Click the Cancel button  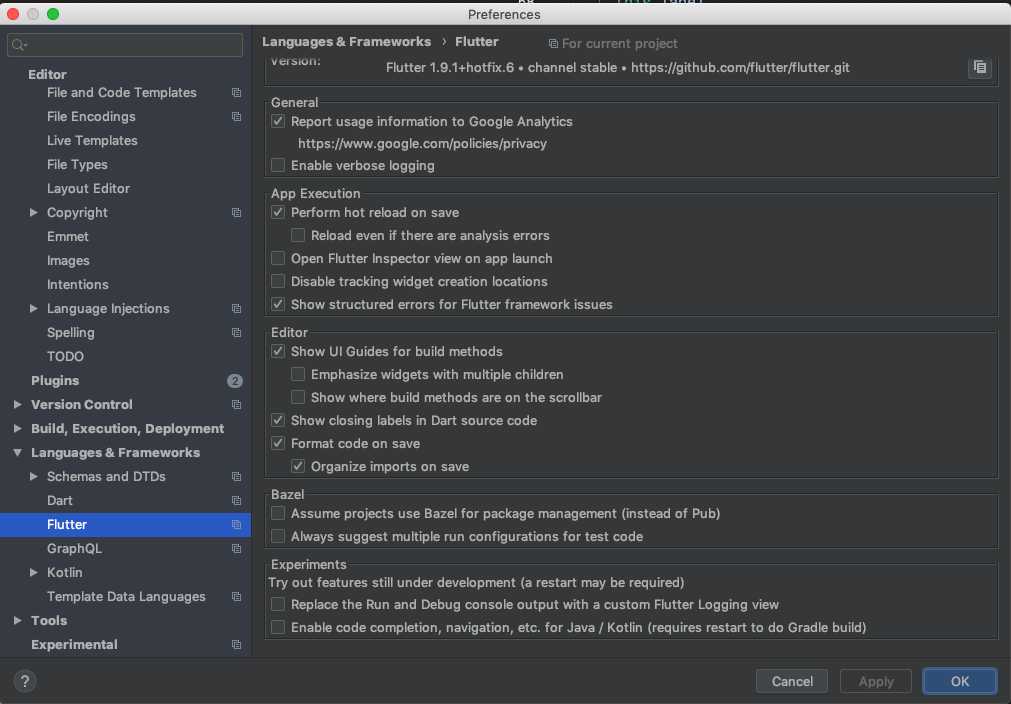pyautogui.click(x=792, y=681)
